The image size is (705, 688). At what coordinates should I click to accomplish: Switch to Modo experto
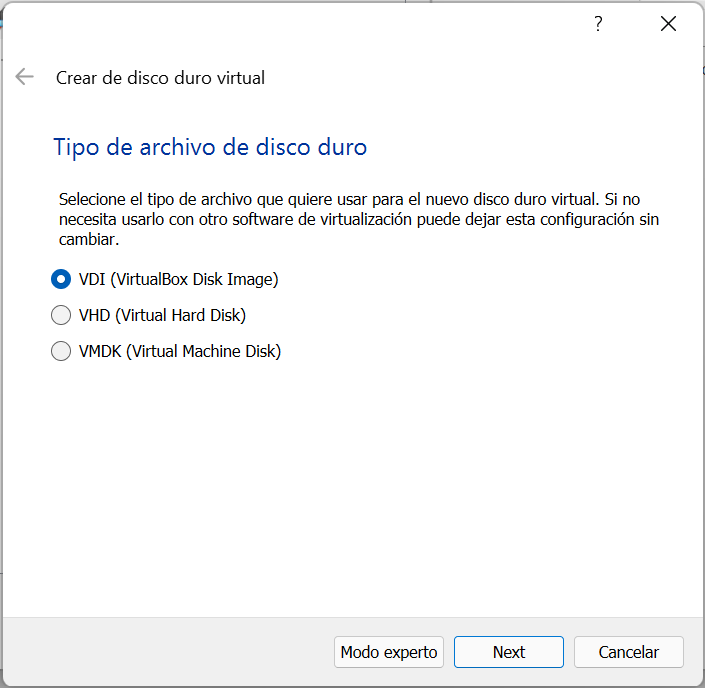point(389,652)
